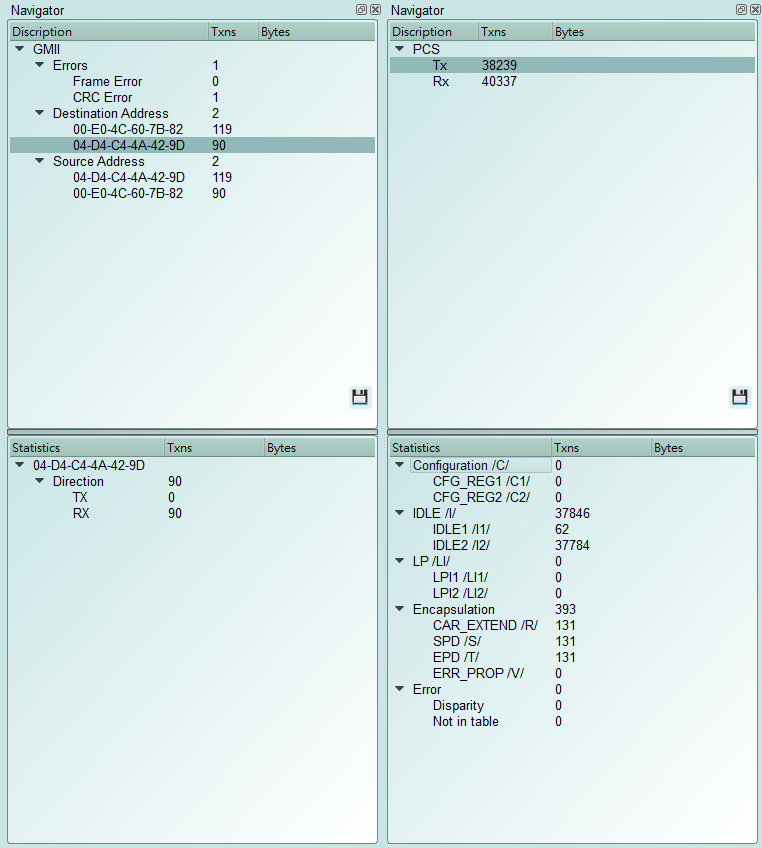Select the PCS Rx row
The width and height of the screenshot is (762, 848).
click(x=572, y=82)
